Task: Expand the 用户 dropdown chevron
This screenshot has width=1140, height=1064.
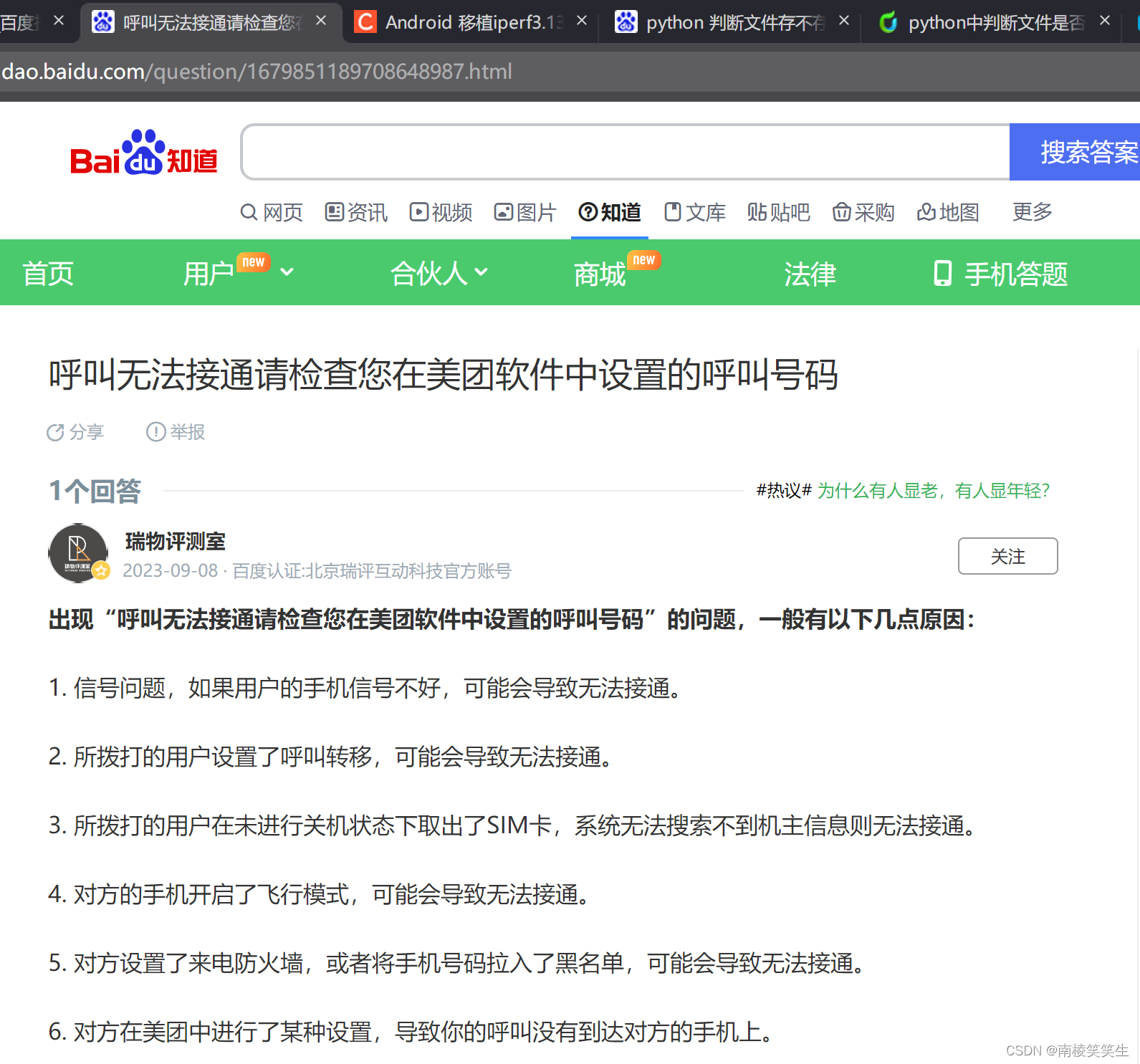Action: (x=287, y=272)
